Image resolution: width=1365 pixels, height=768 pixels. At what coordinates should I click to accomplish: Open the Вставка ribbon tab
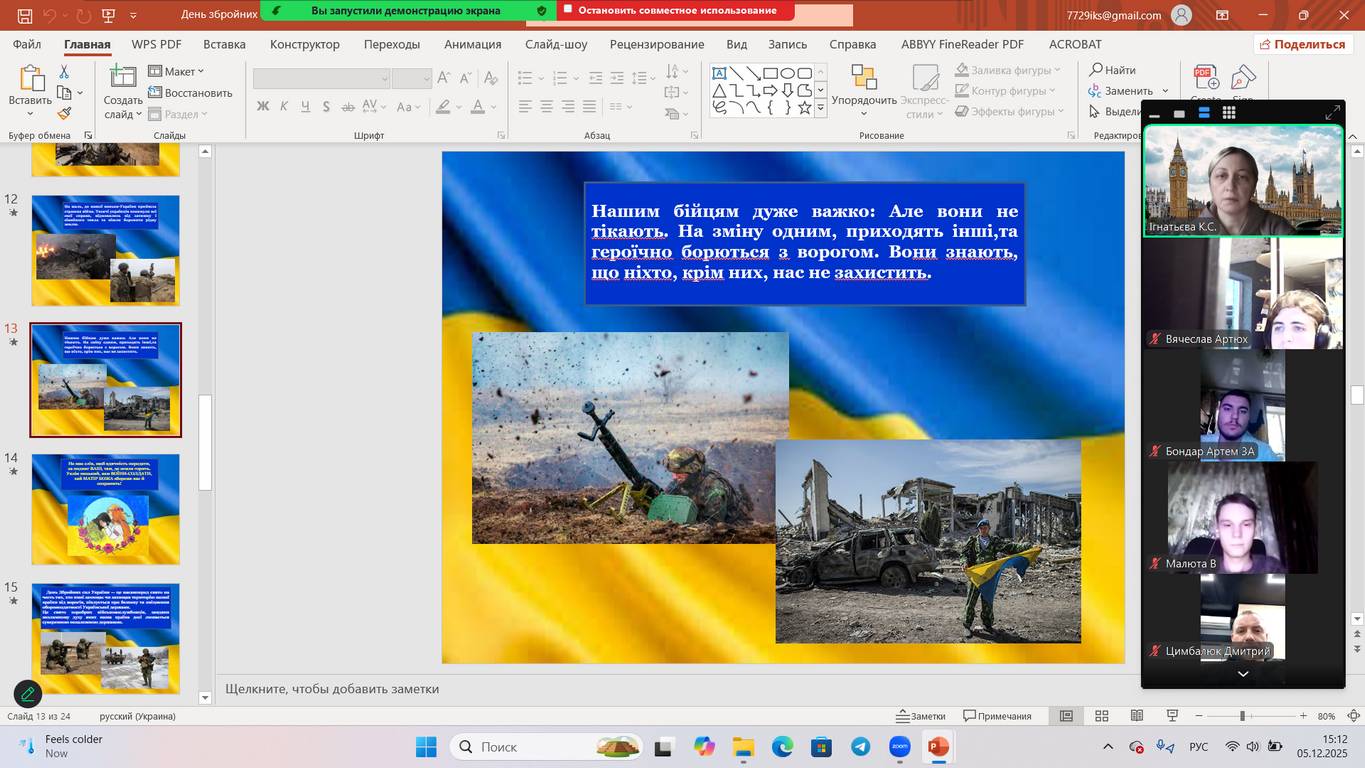pos(224,44)
